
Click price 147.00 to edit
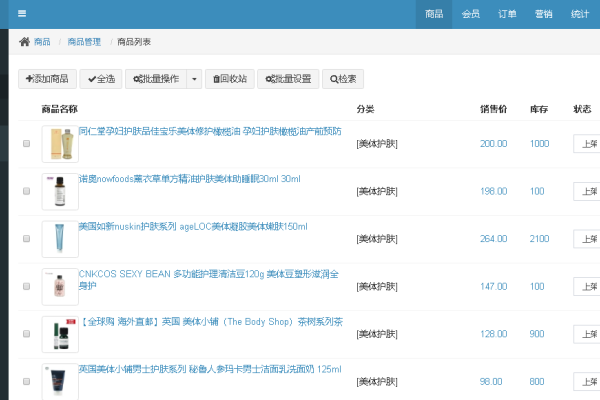[x=494, y=286]
